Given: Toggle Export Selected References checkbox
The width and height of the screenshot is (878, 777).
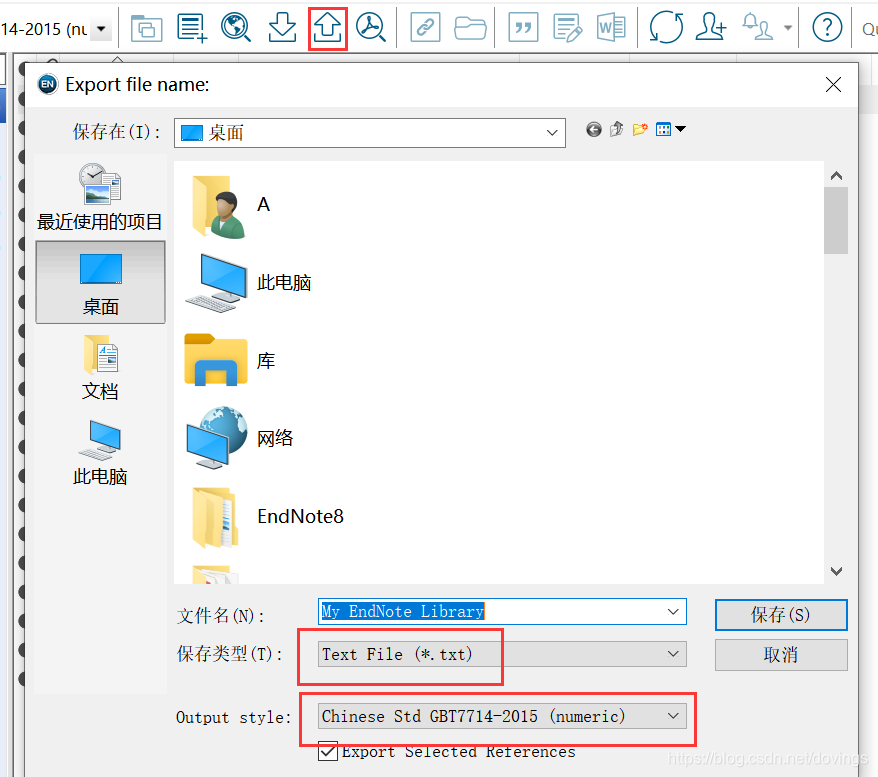Looking at the screenshot, I should point(328,751).
